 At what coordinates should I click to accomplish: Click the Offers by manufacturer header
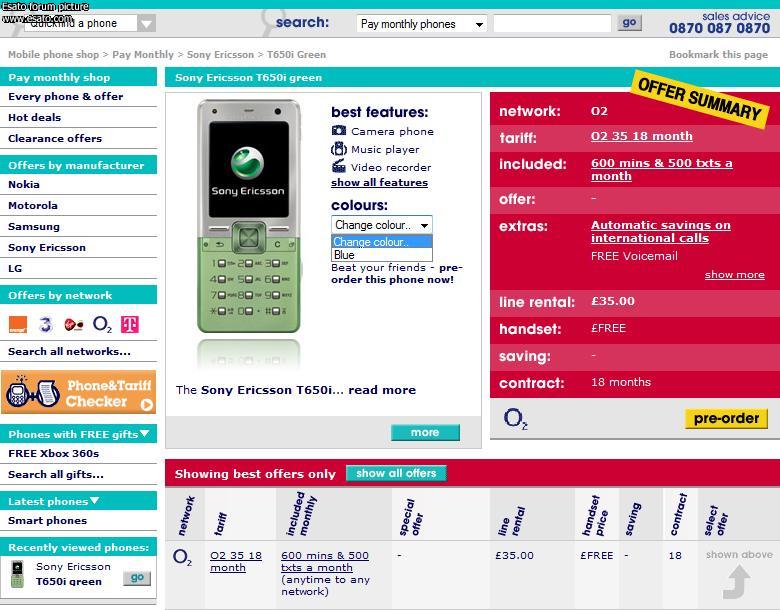pos(79,165)
